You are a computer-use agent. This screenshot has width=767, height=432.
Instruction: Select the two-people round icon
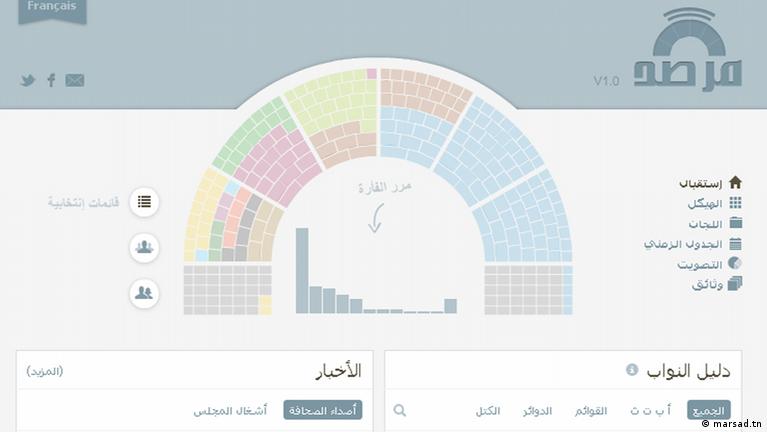coord(144,293)
